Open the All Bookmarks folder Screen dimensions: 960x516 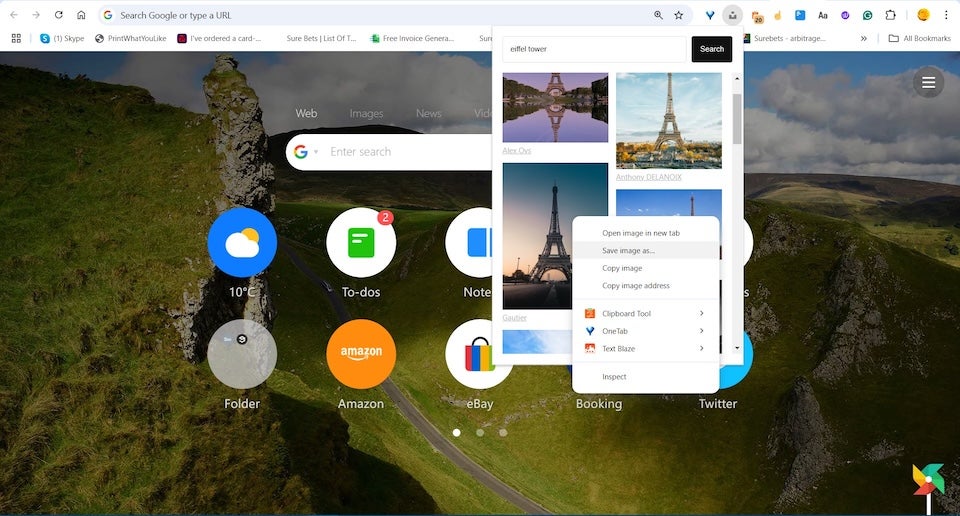(x=920, y=38)
